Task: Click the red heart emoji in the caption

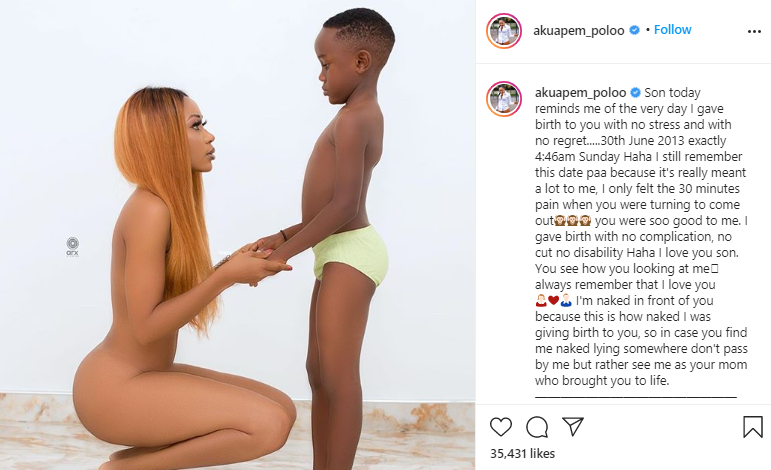Action: (554, 300)
